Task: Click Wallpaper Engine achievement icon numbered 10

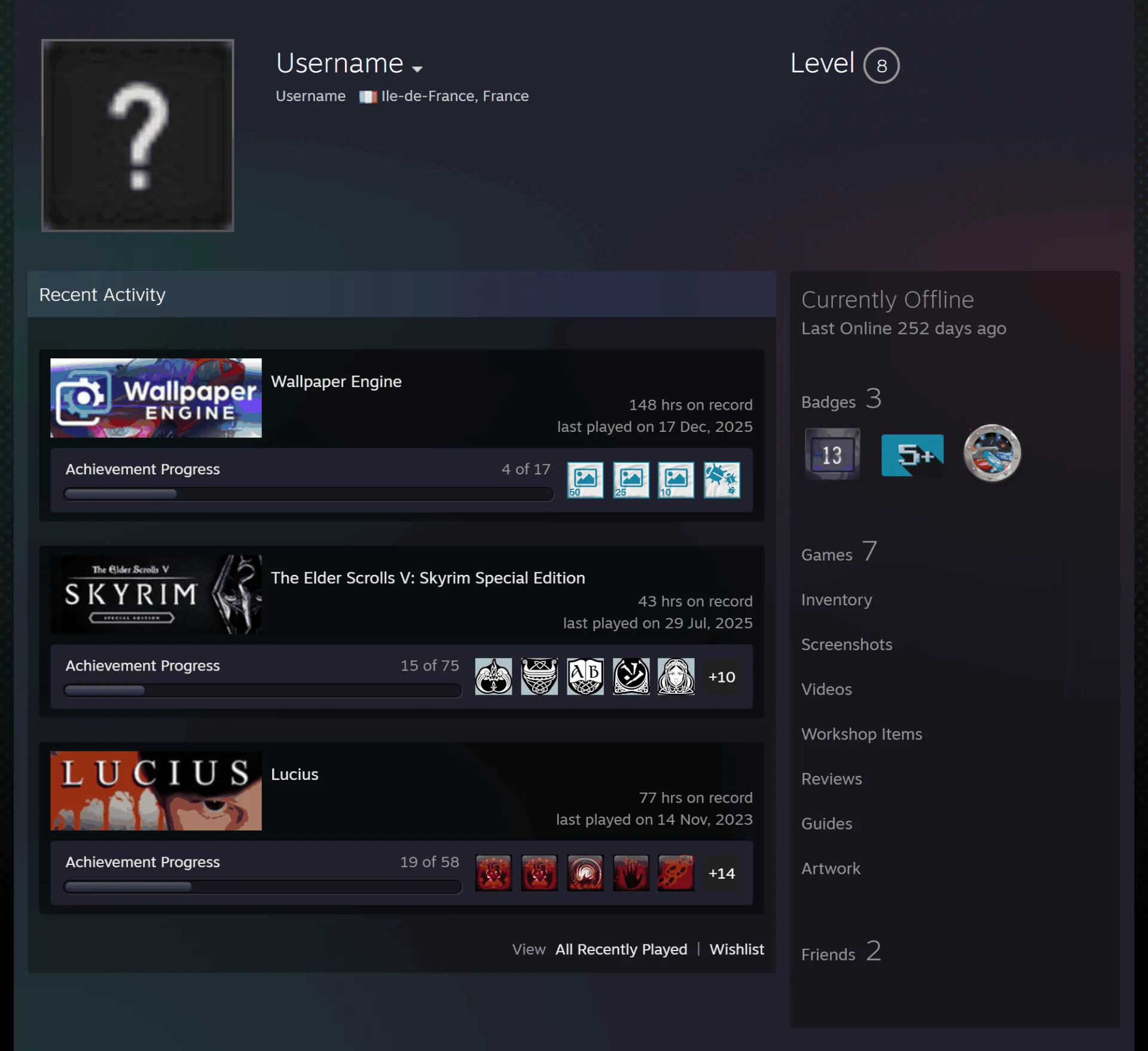Action: [x=676, y=480]
